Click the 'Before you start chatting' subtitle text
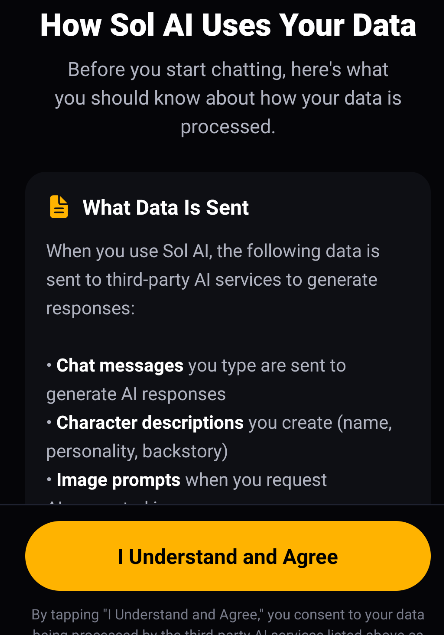The height and width of the screenshot is (635, 444). [x=228, y=98]
